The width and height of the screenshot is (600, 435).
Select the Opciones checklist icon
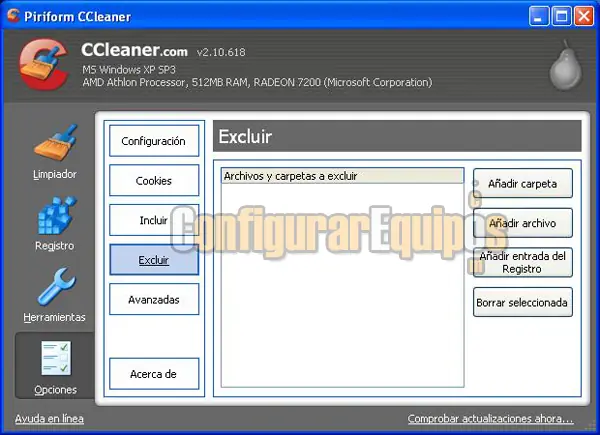click(x=56, y=358)
